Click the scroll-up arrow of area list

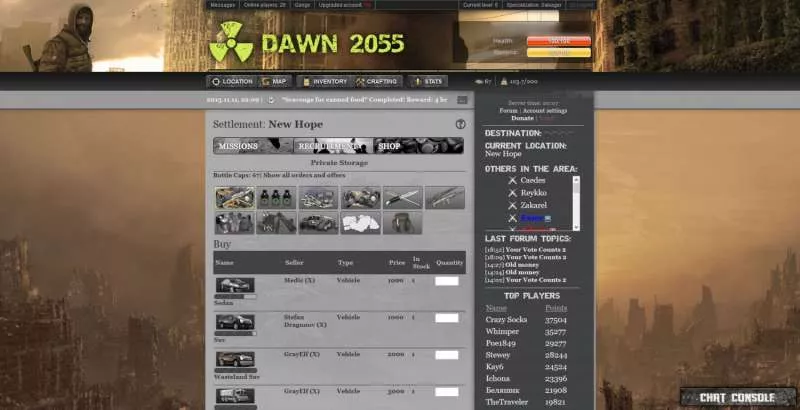(577, 180)
